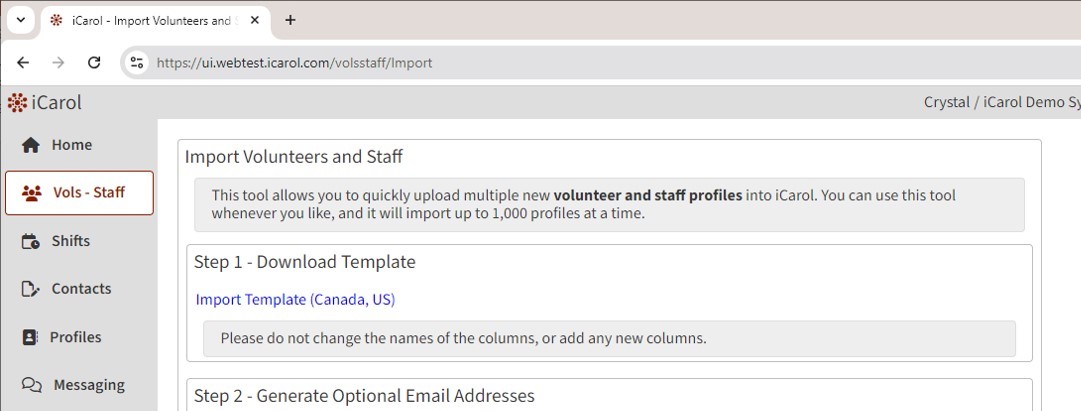Select the iCarol Import Volunteers browser tab
Viewport: 1081px width, 411px height.
click(145, 20)
